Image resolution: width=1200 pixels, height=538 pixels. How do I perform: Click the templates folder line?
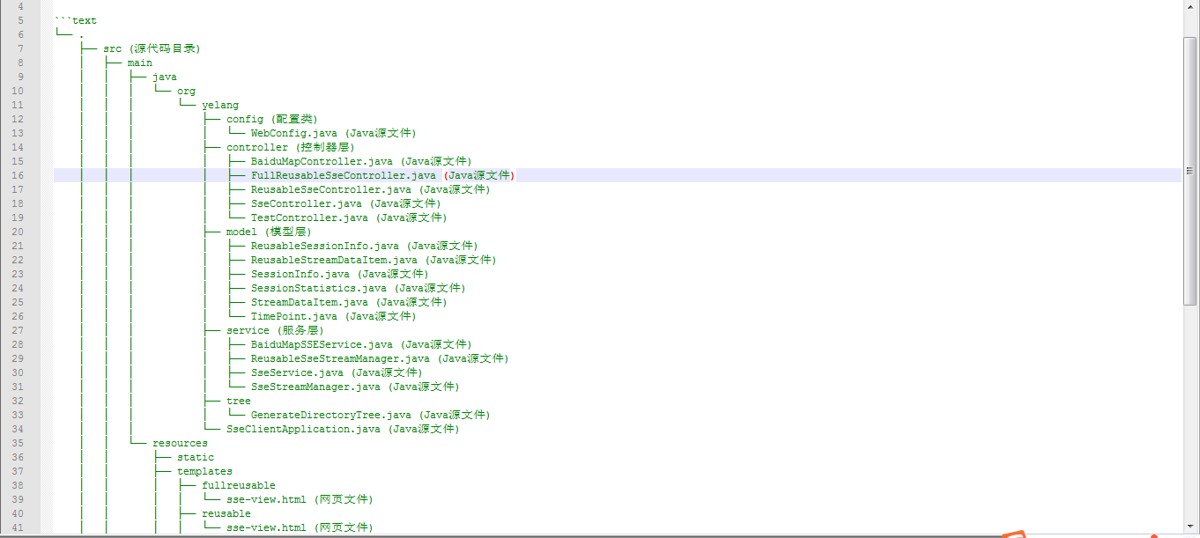tap(204, 470)
